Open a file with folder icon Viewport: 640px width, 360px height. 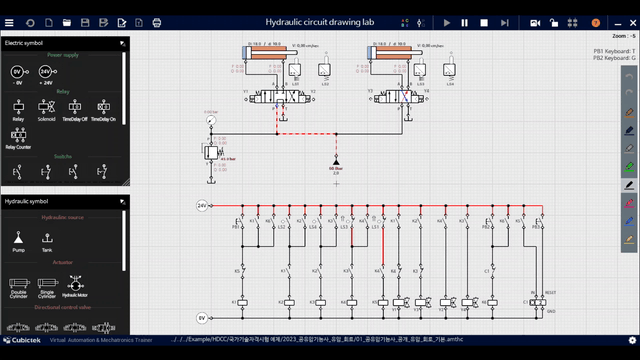67,22
